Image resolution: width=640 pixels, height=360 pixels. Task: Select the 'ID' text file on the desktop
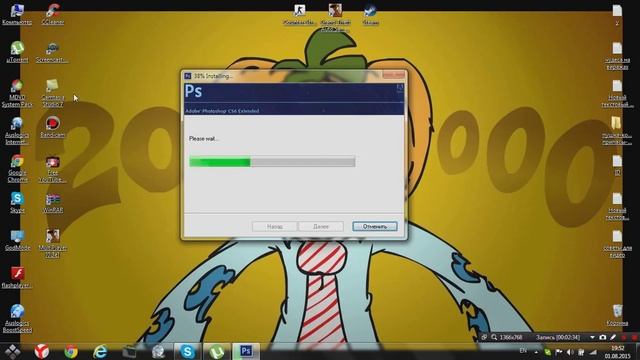(x=617, y=165)
